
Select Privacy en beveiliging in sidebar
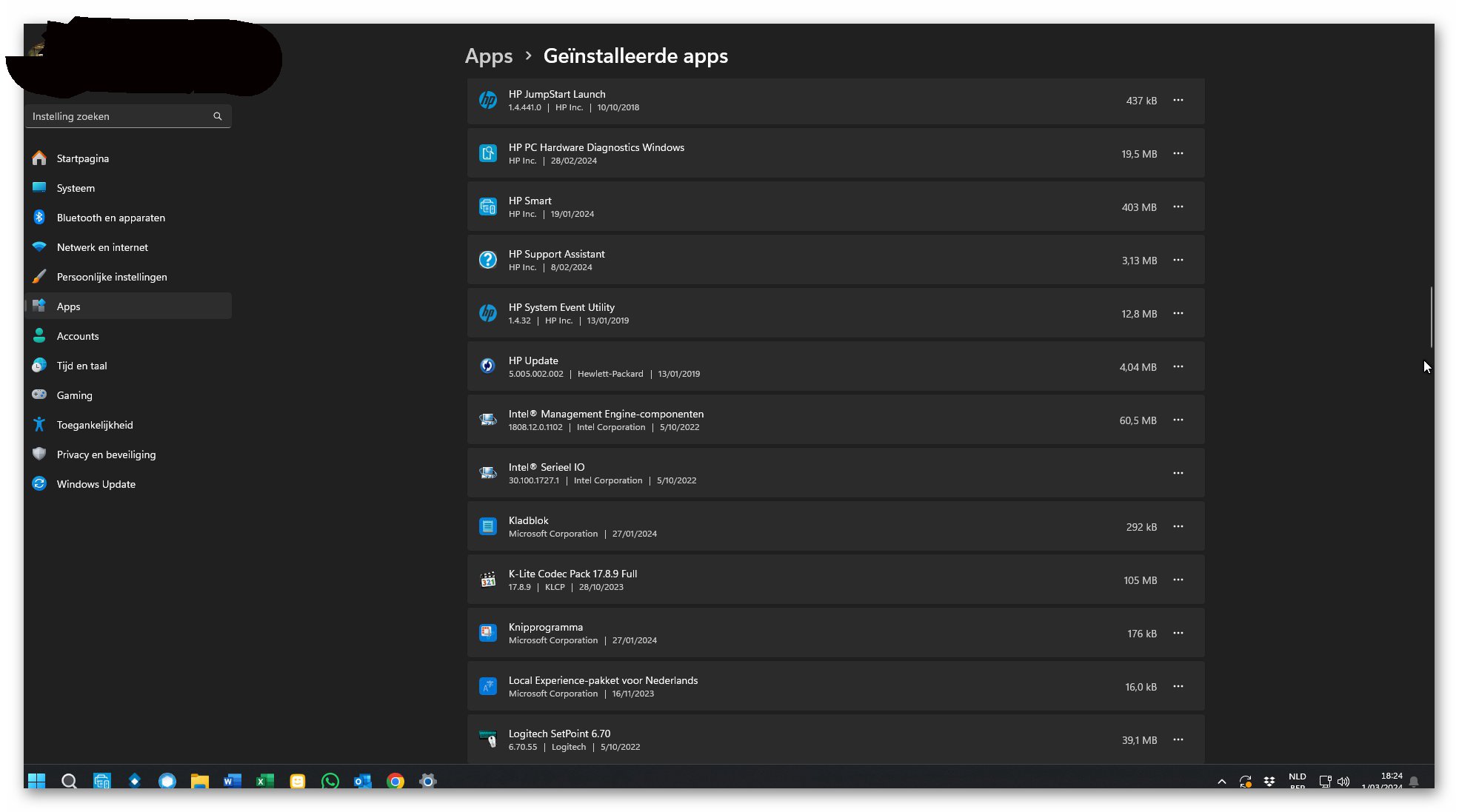tap(106, 454)
